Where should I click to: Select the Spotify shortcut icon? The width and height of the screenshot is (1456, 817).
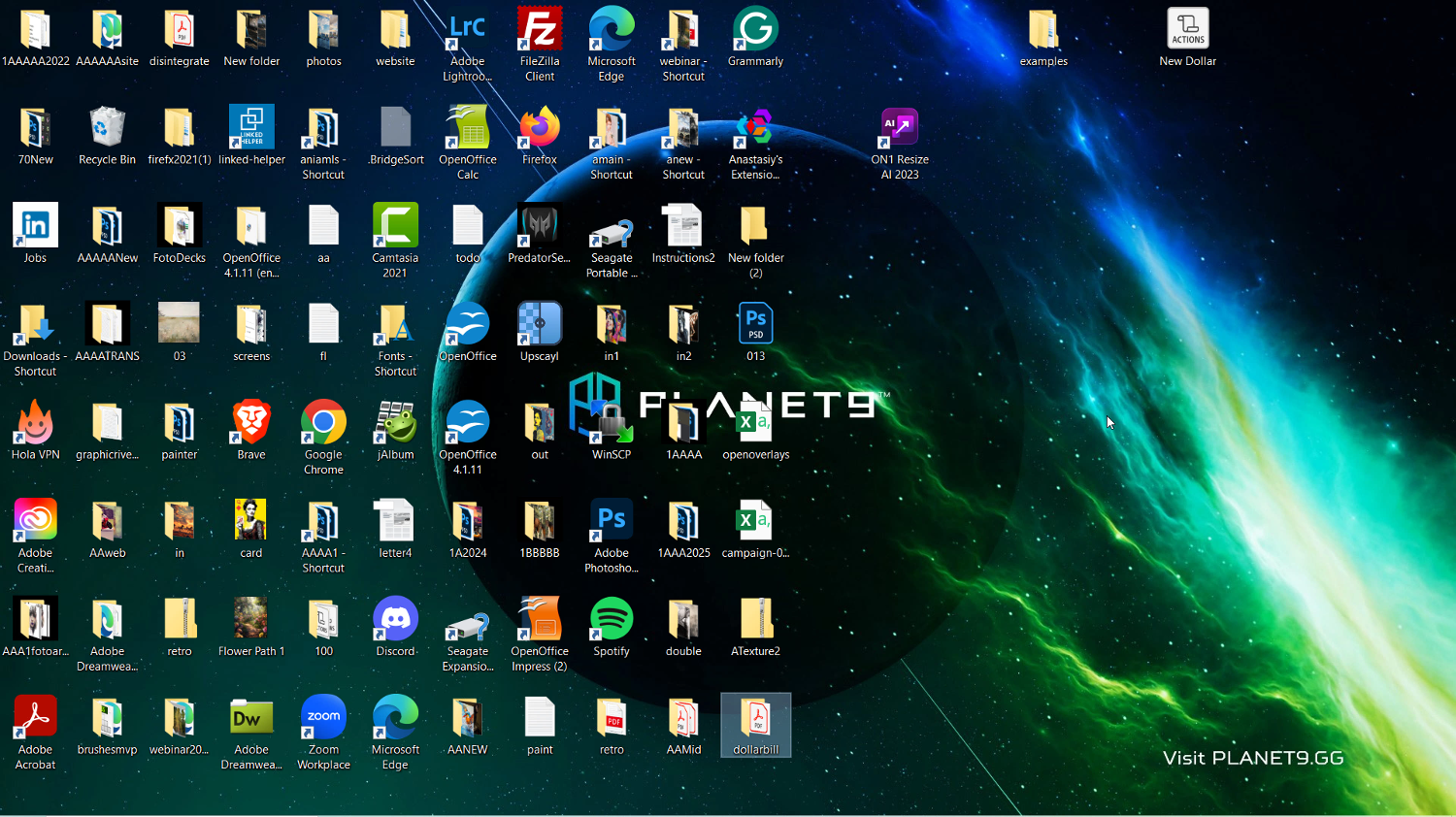click(x=612, y=620)
